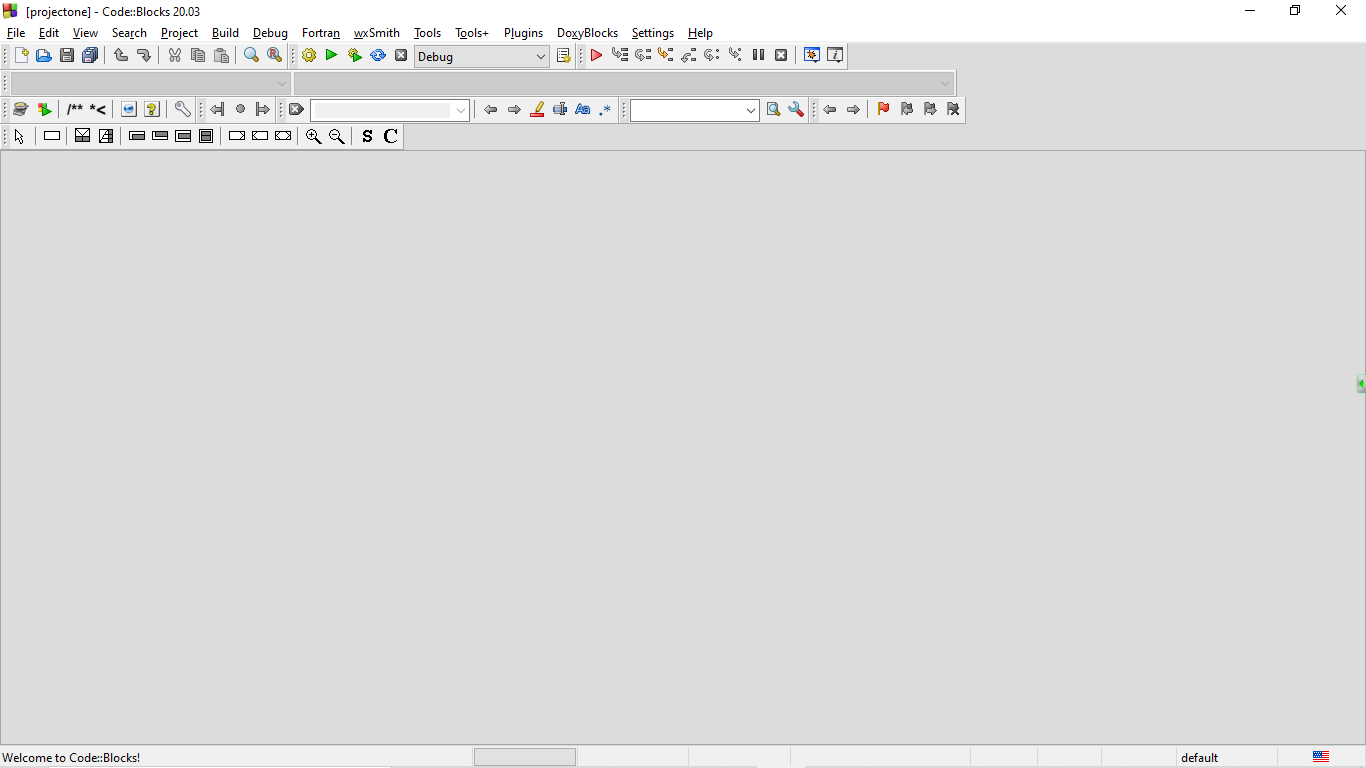Click the Build and run icon
This screenshot has height=768, width=1366.
coord(355,56)
